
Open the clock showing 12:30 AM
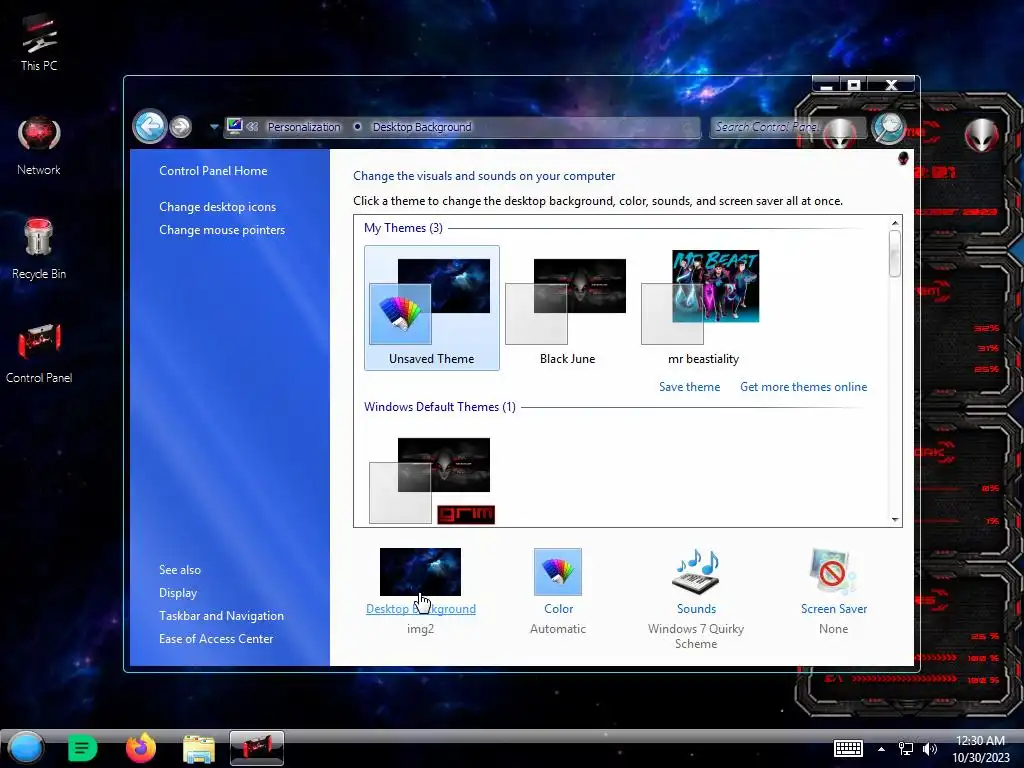pyautogui.click(x=980, y=749)
